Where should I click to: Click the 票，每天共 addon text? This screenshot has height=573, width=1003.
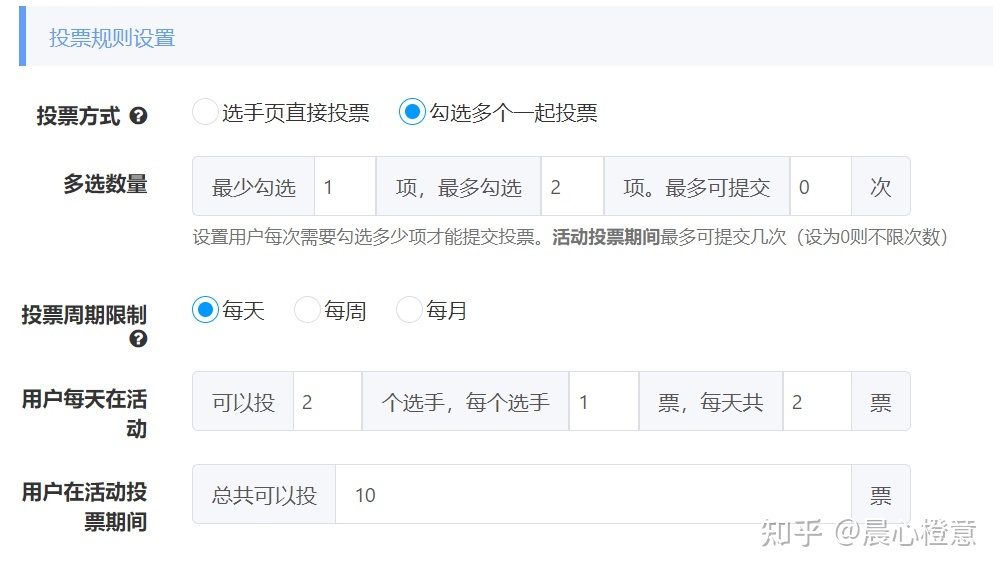click(711, 402)
